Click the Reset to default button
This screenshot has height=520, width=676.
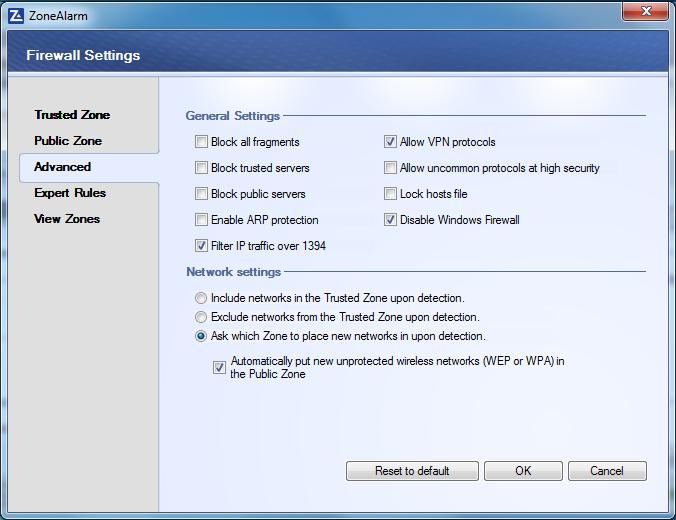[412, 471]
